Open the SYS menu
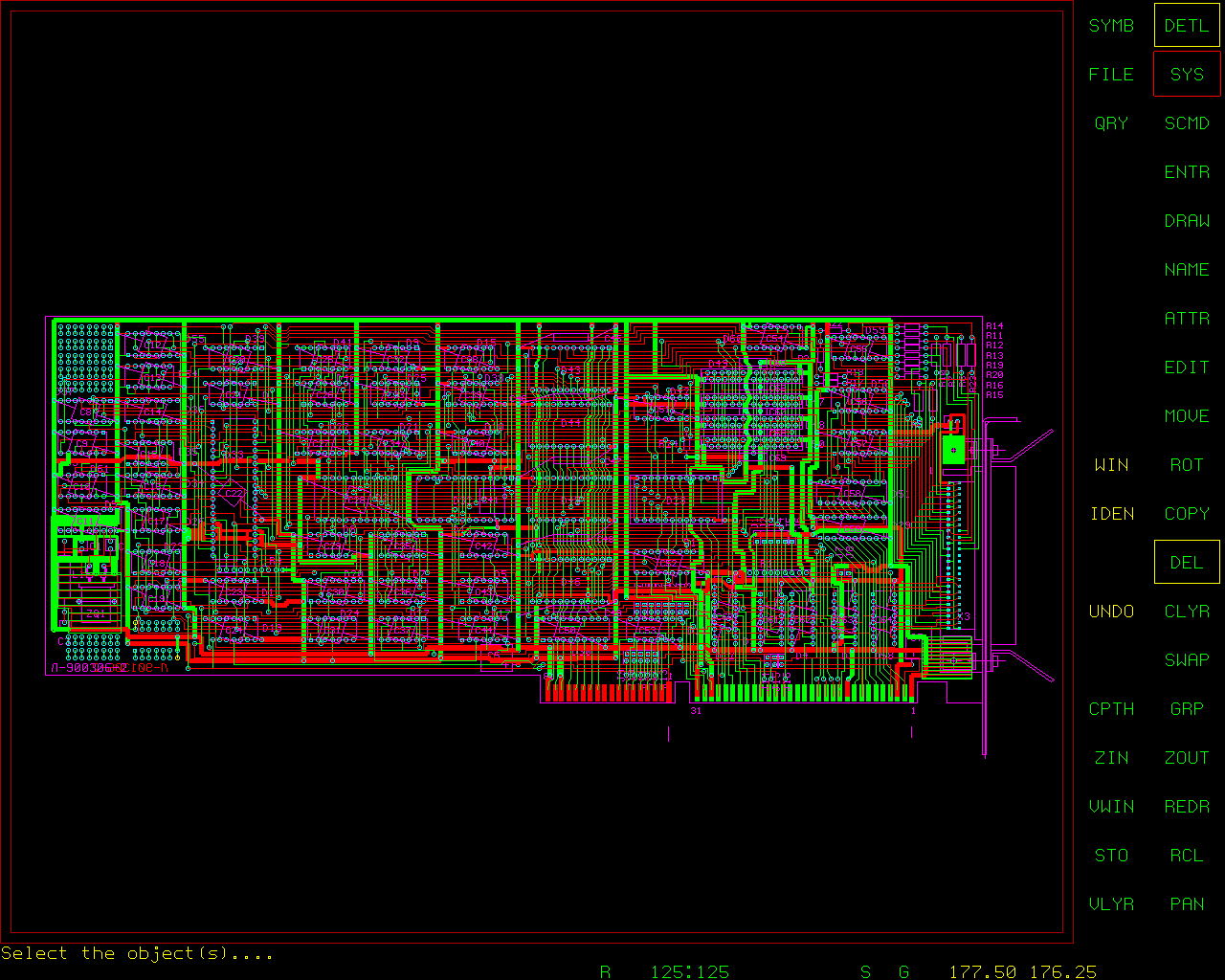The image size is (1225, 980). 1187,75
